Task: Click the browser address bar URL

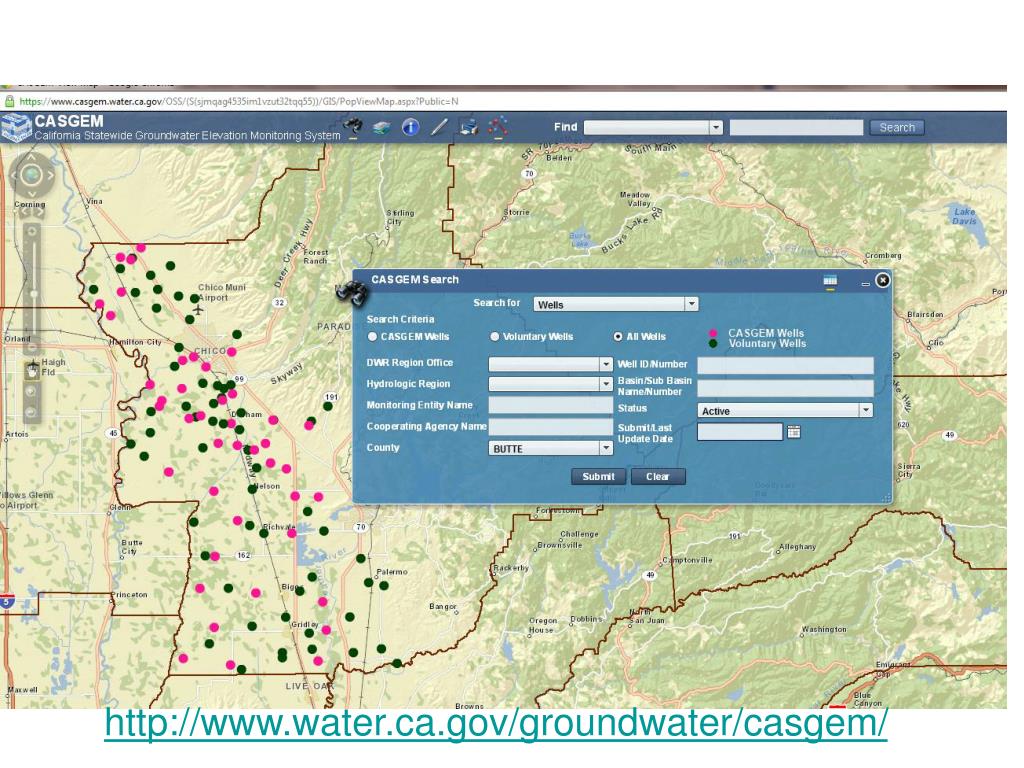Action: point(238,101)
